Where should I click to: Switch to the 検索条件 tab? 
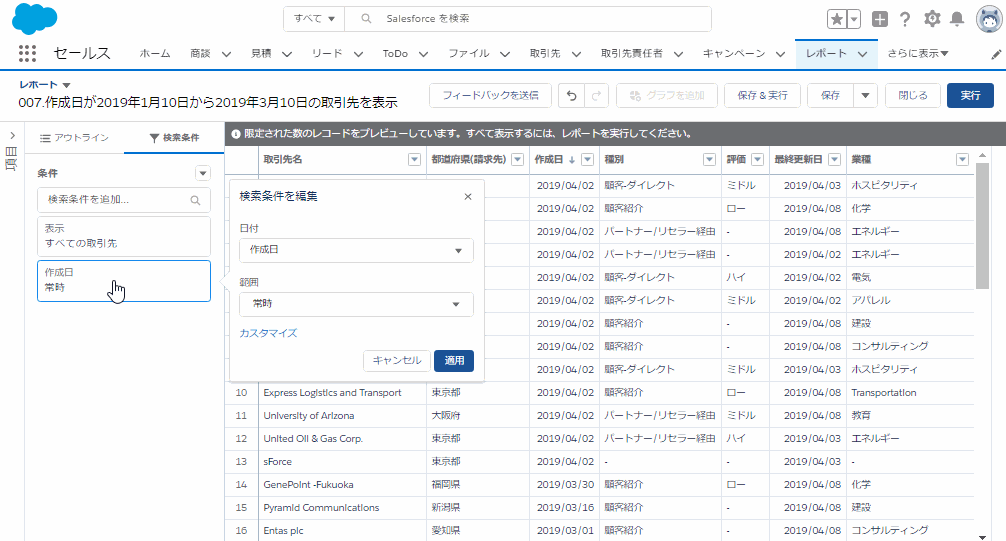(174, 138)
